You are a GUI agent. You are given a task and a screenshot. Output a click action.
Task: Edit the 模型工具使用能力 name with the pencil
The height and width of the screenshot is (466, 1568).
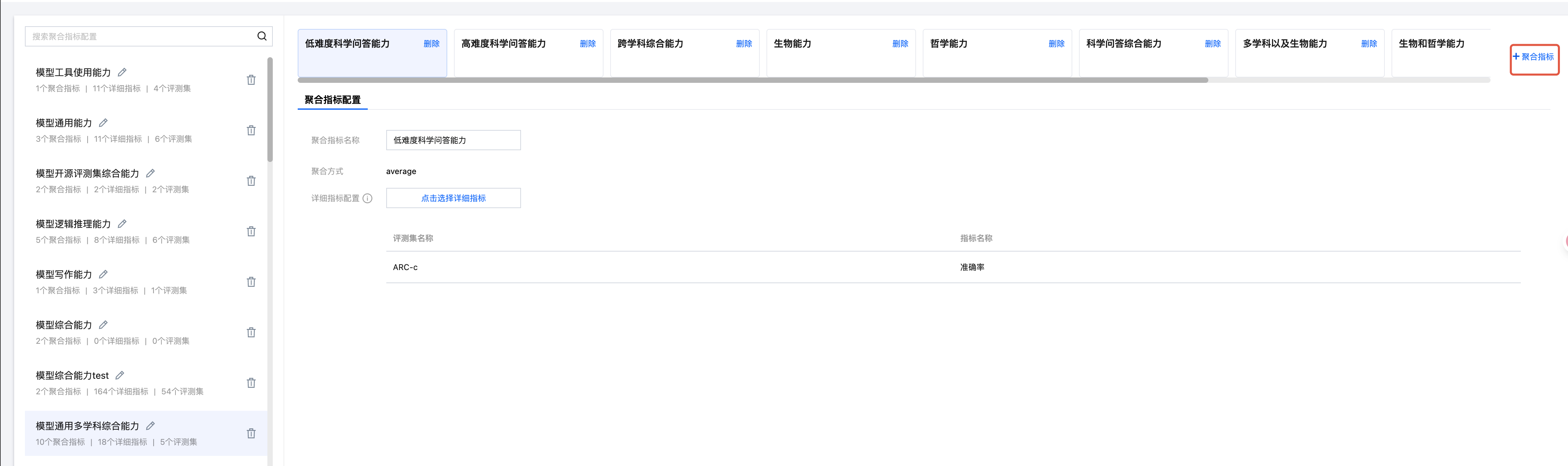(x=122, y=72)
